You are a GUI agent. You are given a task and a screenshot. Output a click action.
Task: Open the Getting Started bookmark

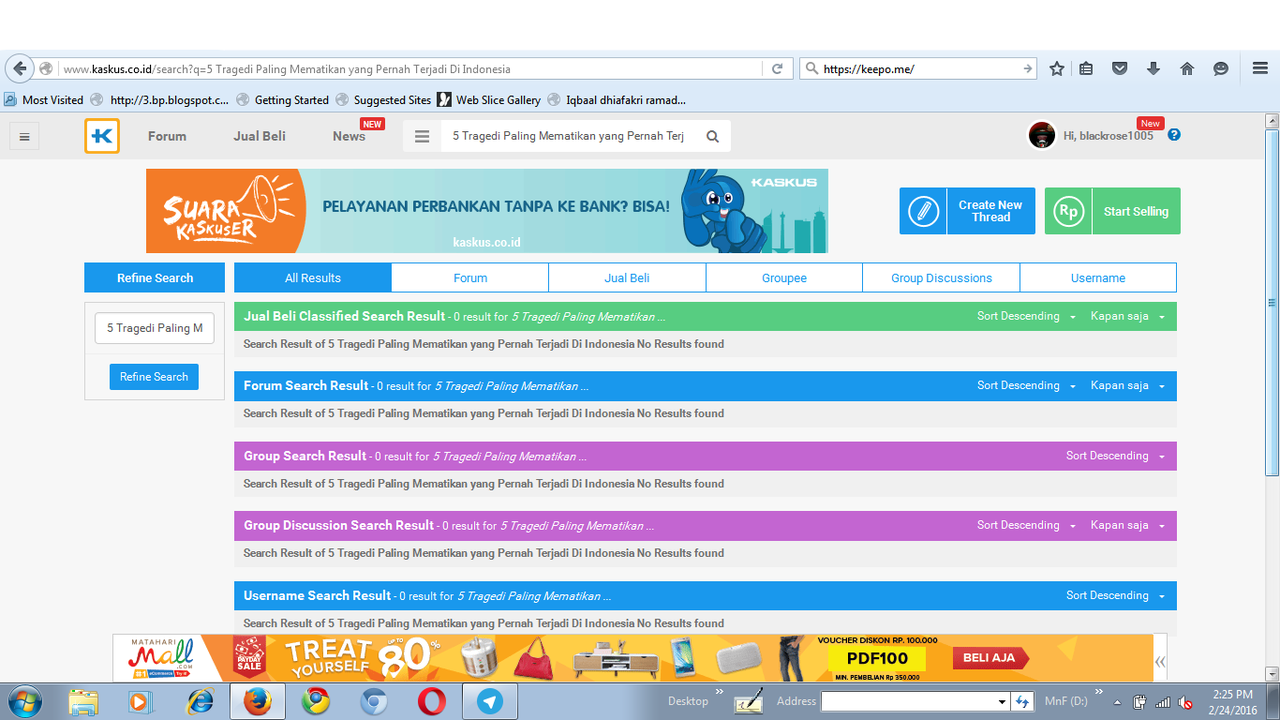point(282,100)
